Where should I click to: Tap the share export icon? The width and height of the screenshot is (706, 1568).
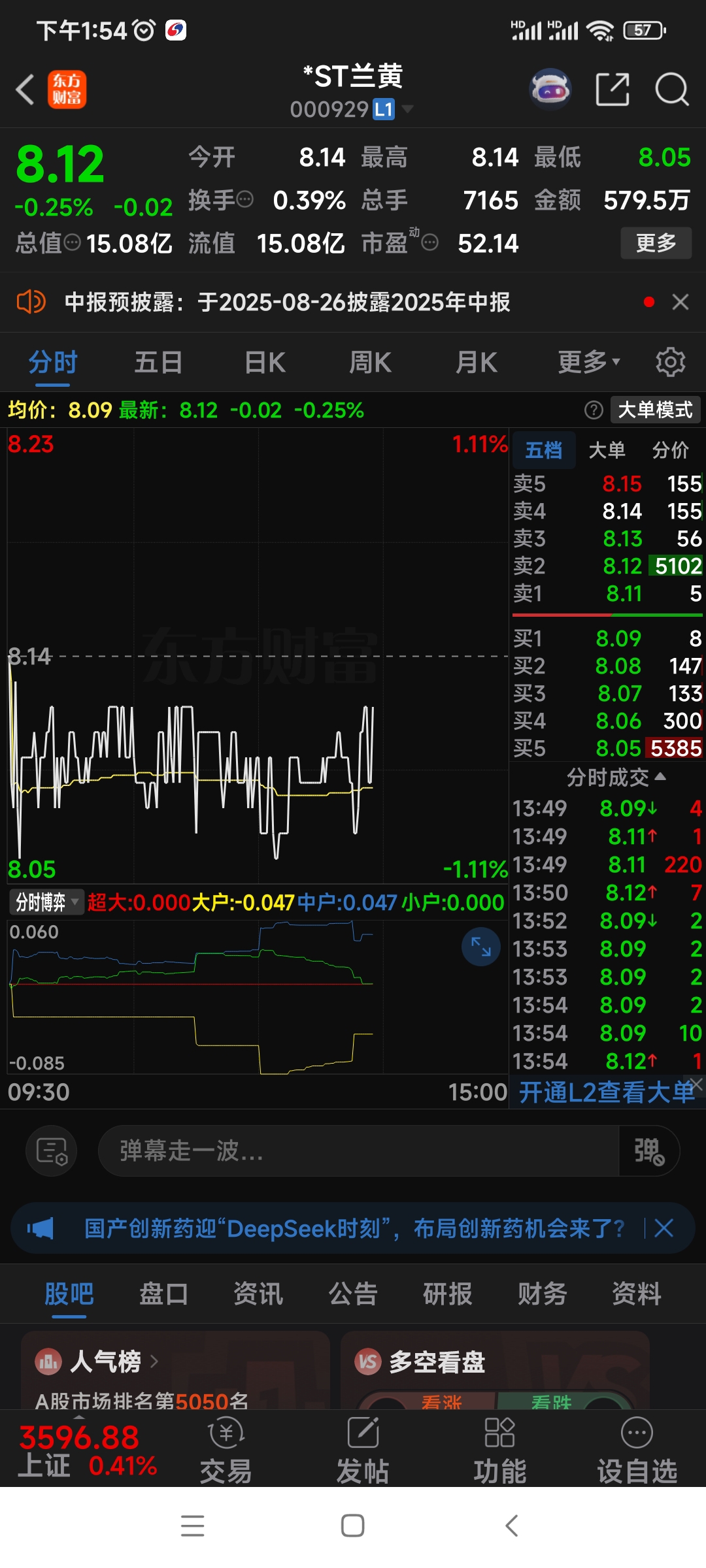[613, 89]
